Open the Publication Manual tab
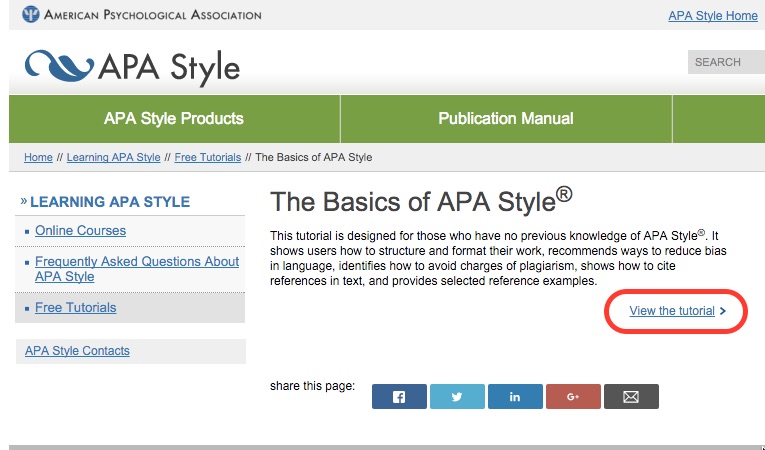The image size is (765, 450). pyautogui.click(x=506, y=119)
